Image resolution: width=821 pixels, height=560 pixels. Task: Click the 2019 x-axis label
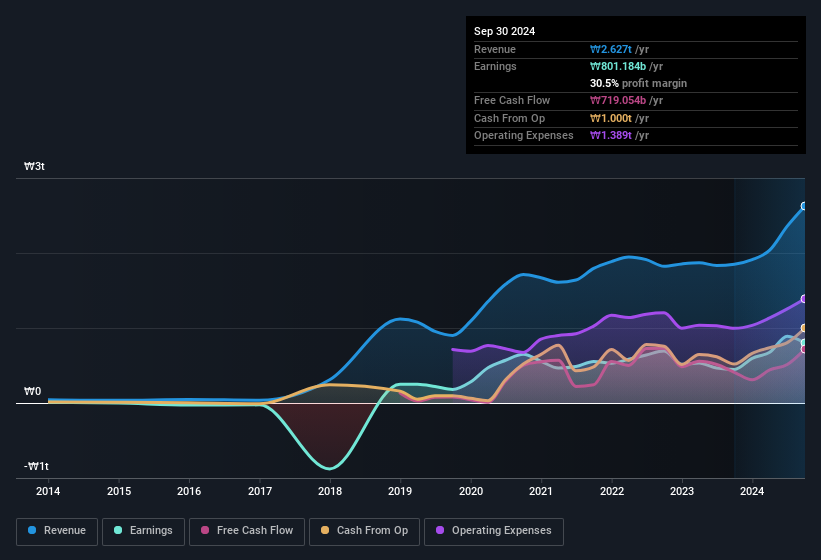pos(400,491)
